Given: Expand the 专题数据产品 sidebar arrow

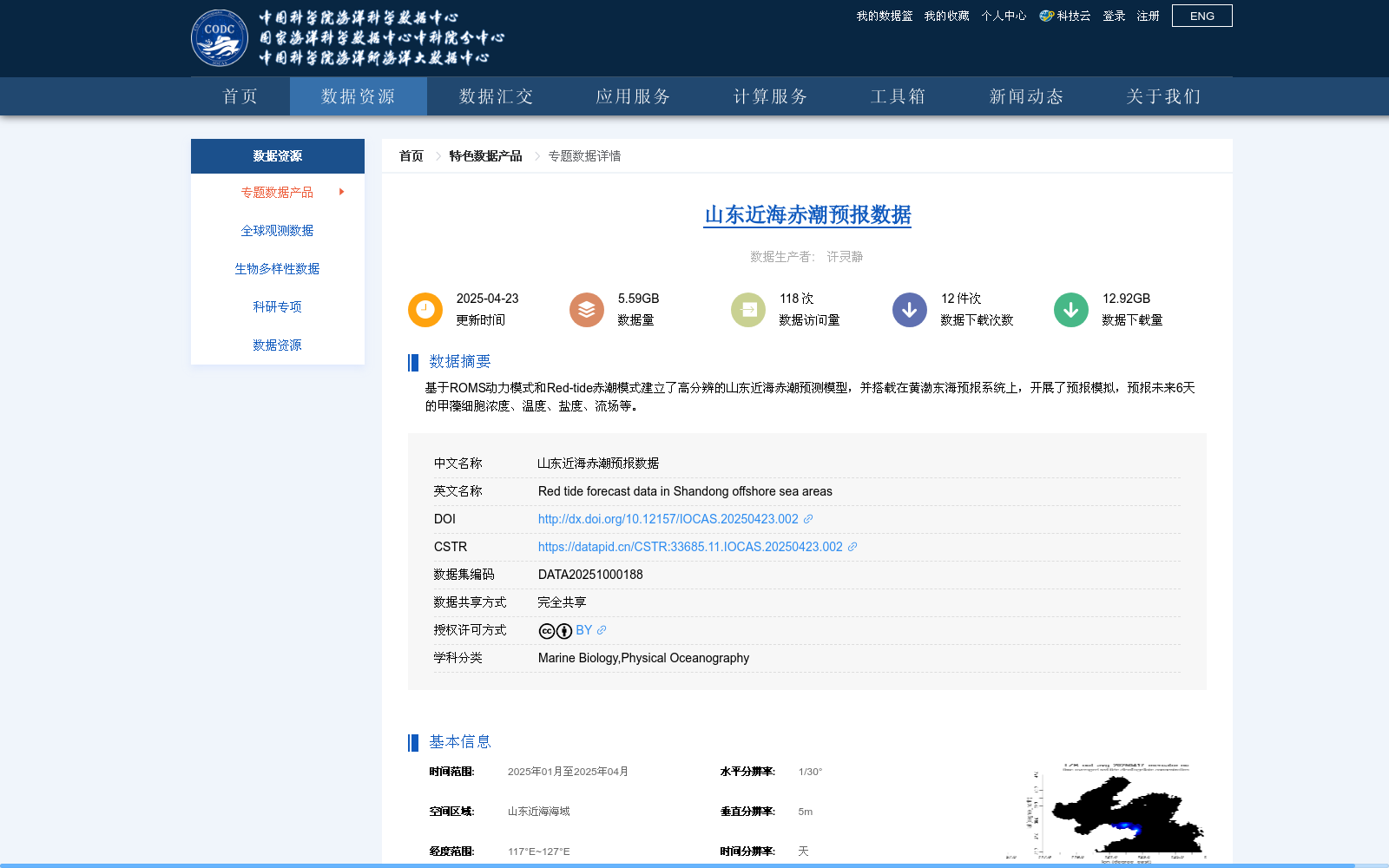Looking at the screenshot, I should 342,192.
